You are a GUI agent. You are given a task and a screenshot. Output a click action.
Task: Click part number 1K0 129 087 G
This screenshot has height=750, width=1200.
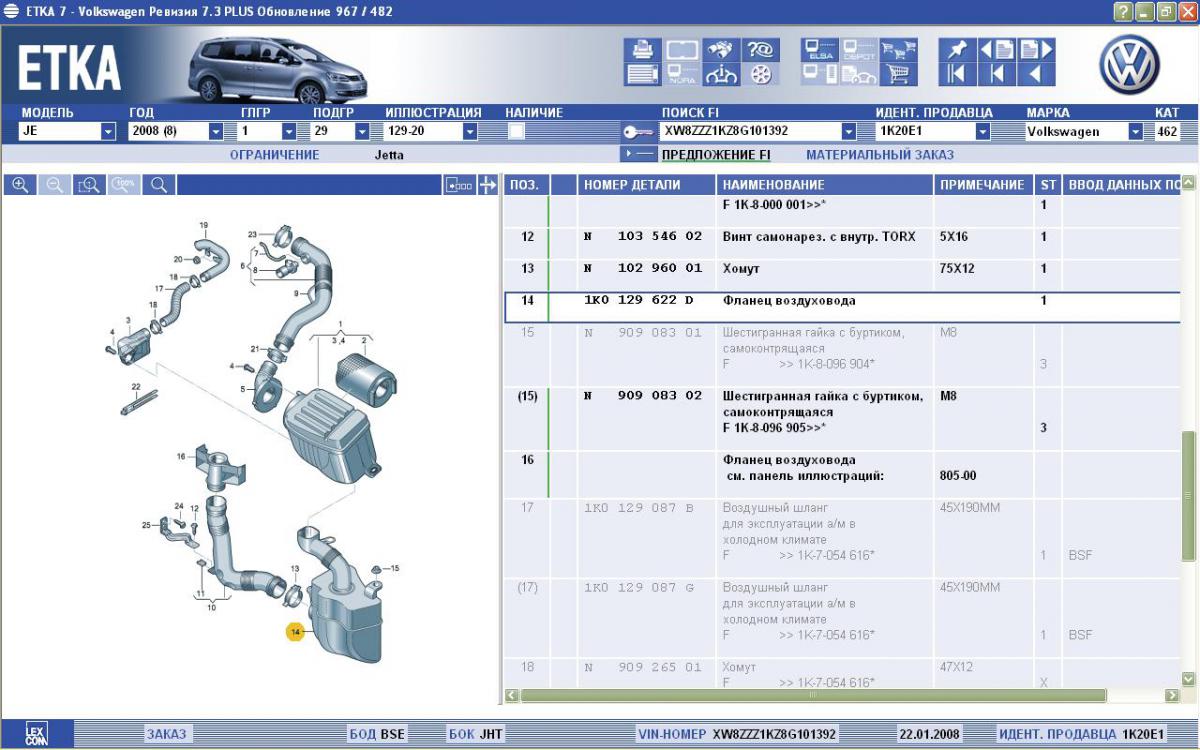click(x=638, y=588)
